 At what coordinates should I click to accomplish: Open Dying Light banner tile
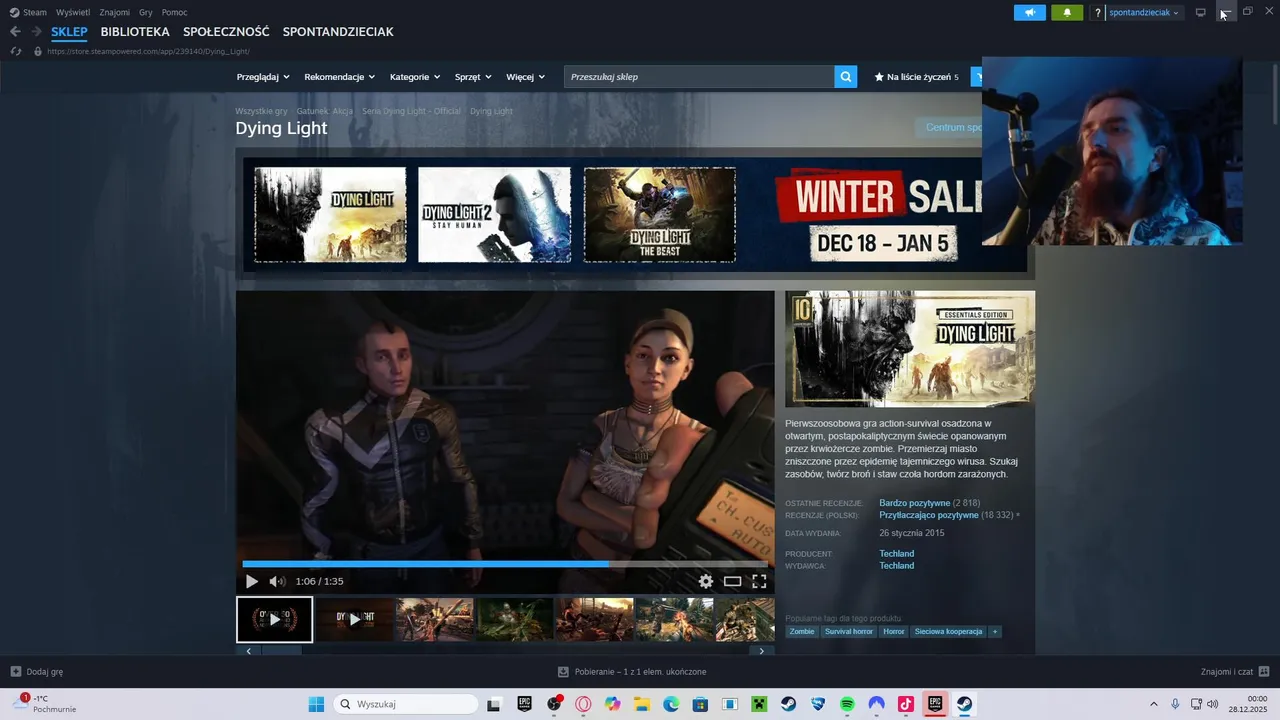click(x=330, y=215)
